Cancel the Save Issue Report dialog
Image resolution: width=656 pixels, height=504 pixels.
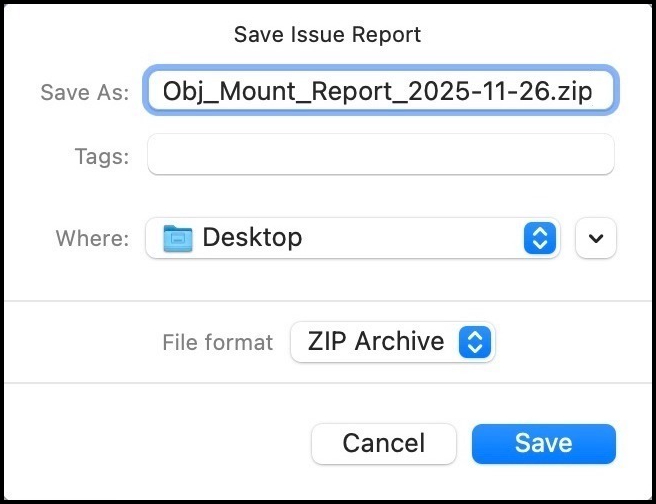pos(383,443)
